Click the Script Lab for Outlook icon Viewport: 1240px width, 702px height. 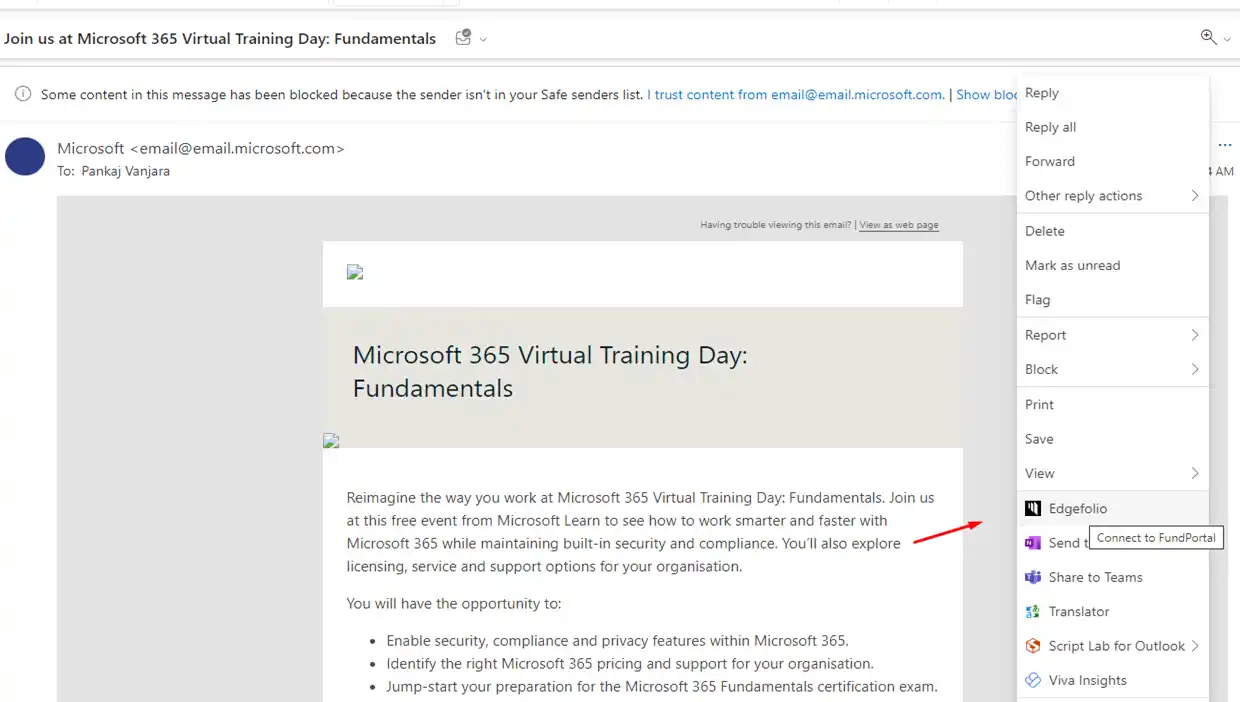coord(1033,646)
